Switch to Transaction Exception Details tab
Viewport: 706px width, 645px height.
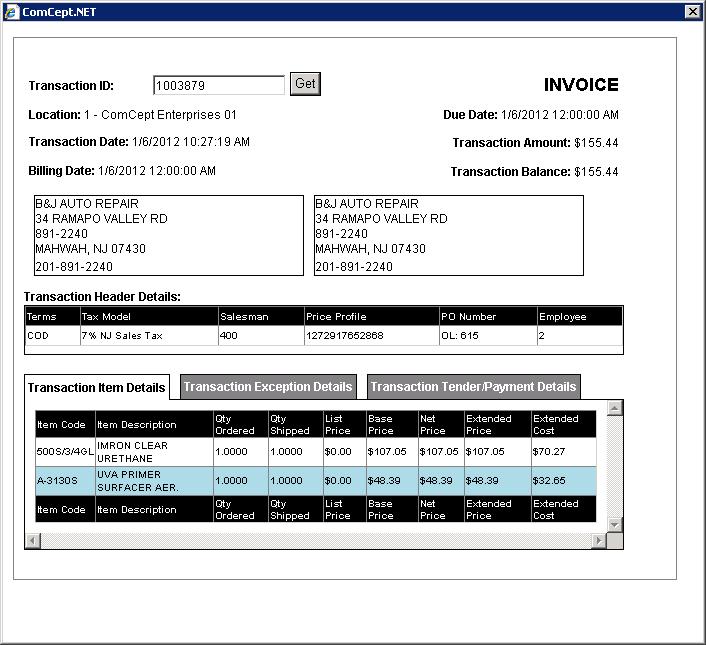point(268,387)
